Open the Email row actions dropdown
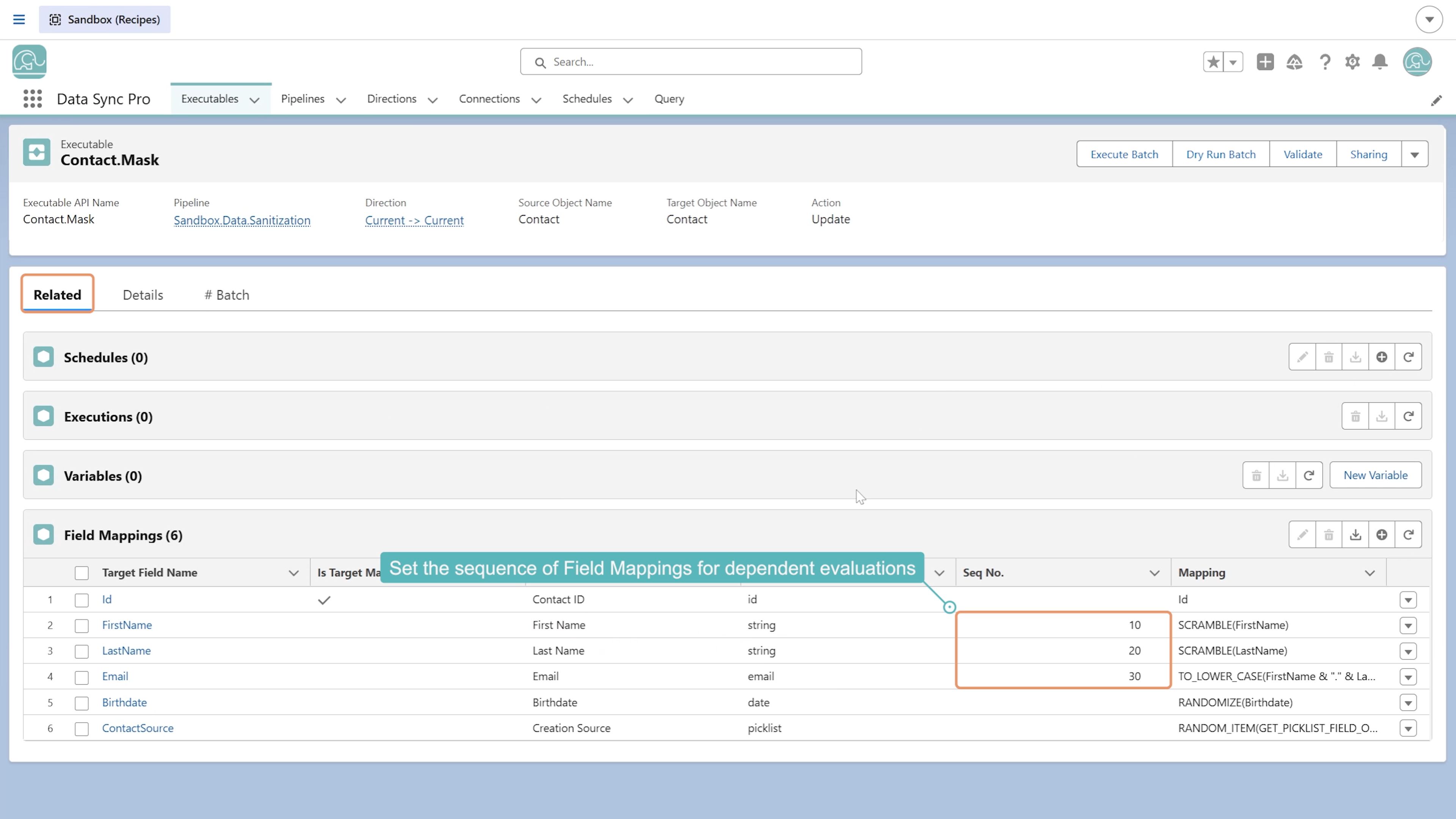The image size is (1456, 819). click(1408, 677)
